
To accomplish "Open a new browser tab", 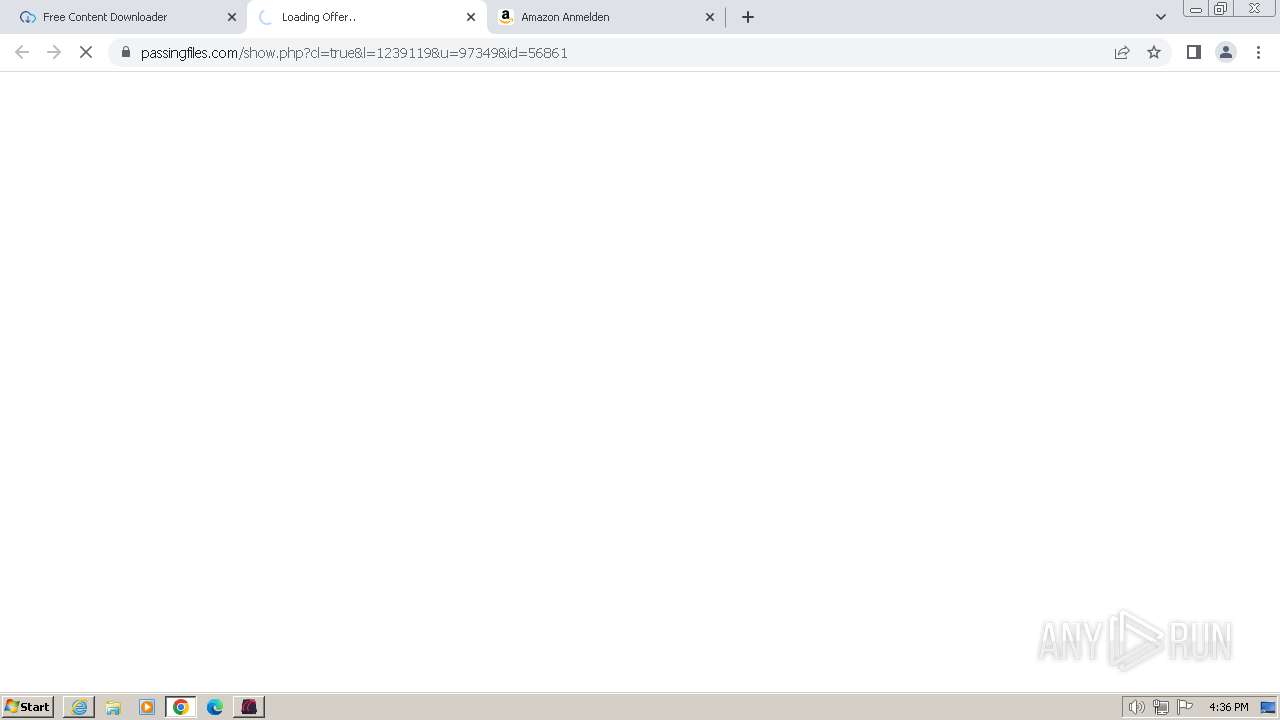I will pos(748,17).
